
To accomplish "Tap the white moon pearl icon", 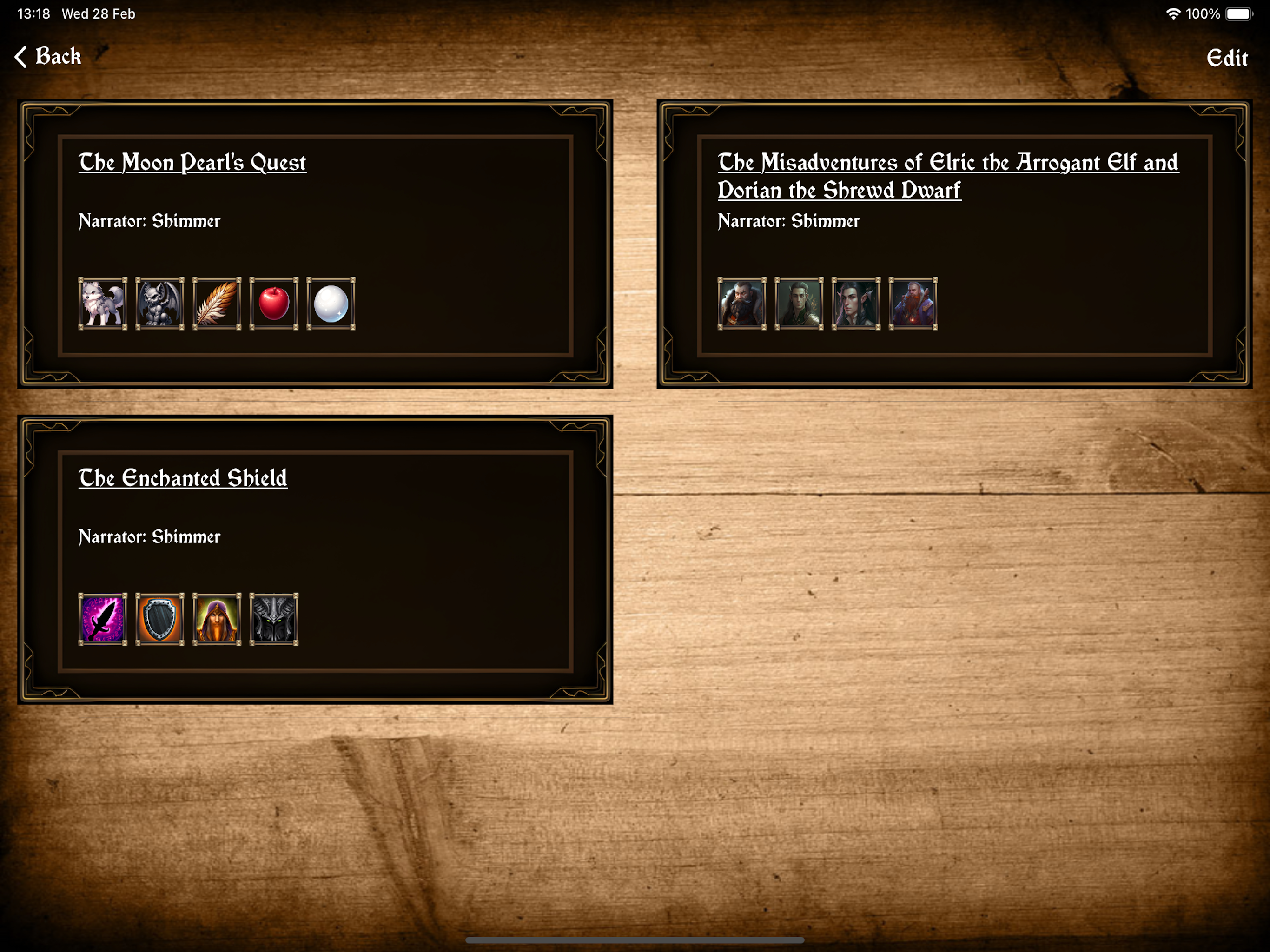I will tap(331, 303).
